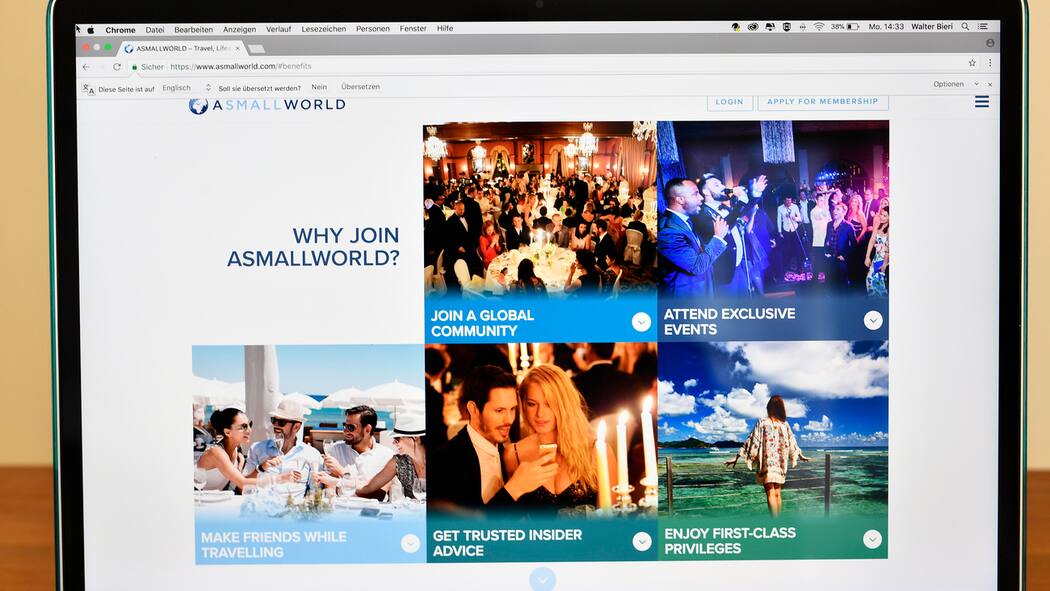Image resolution: width=1050 pixels, height=591 pixels.
Task: Reload the page in Chrome
Action: pos(117,67)
